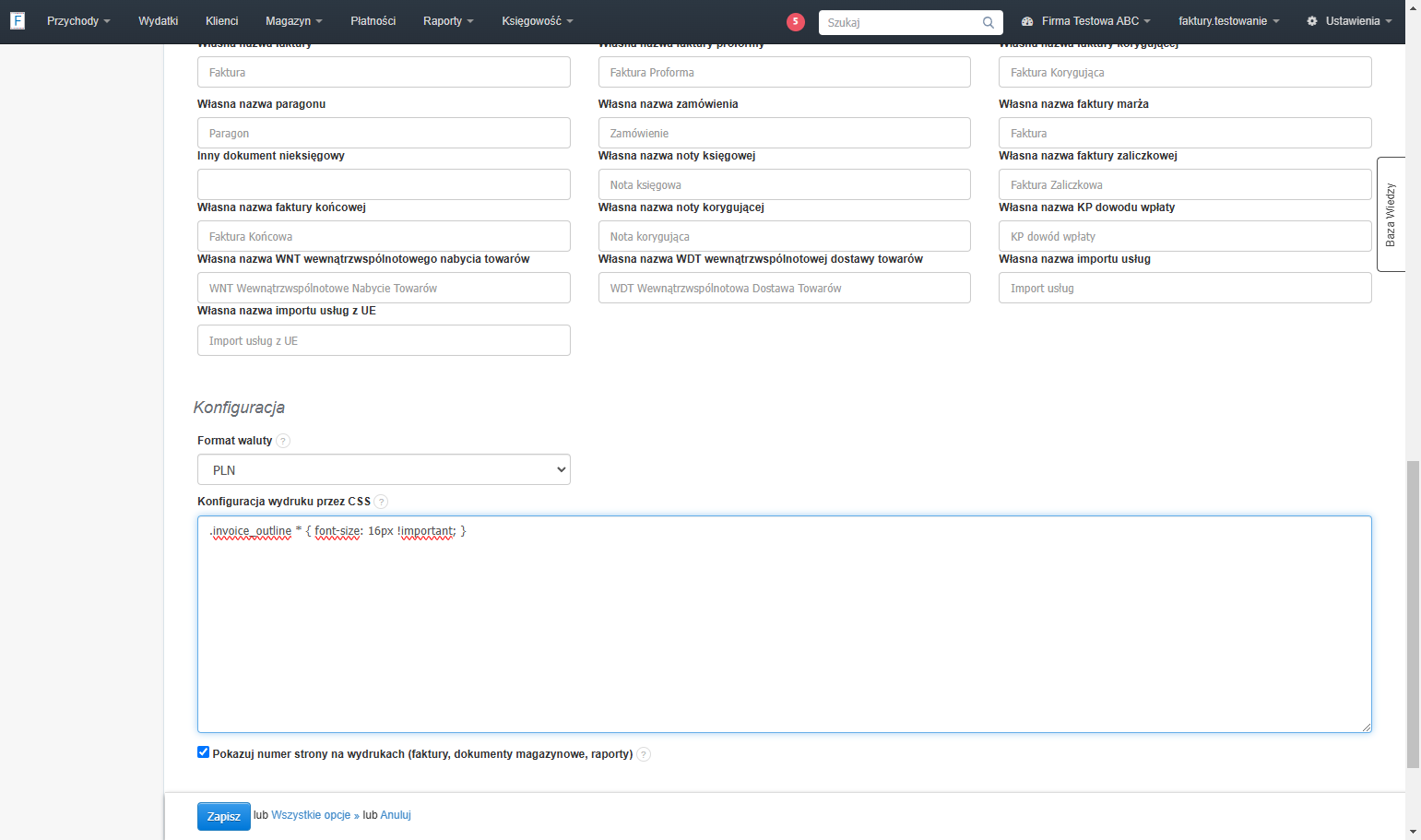Click the Własna nazwa KP dowodu wpłaty field
Viewport: 1421px width, 840px height.
click(x=1185, y=236)
